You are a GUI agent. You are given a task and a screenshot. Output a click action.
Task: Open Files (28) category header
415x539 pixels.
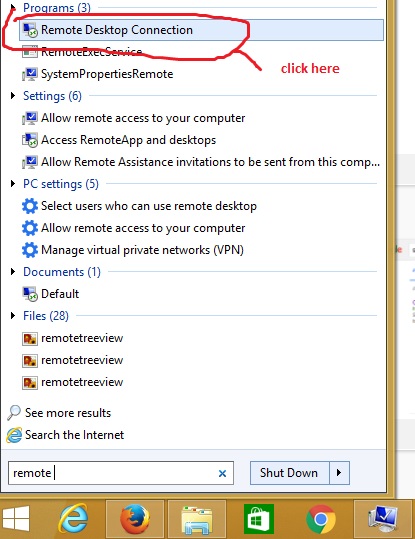(46, 316)
